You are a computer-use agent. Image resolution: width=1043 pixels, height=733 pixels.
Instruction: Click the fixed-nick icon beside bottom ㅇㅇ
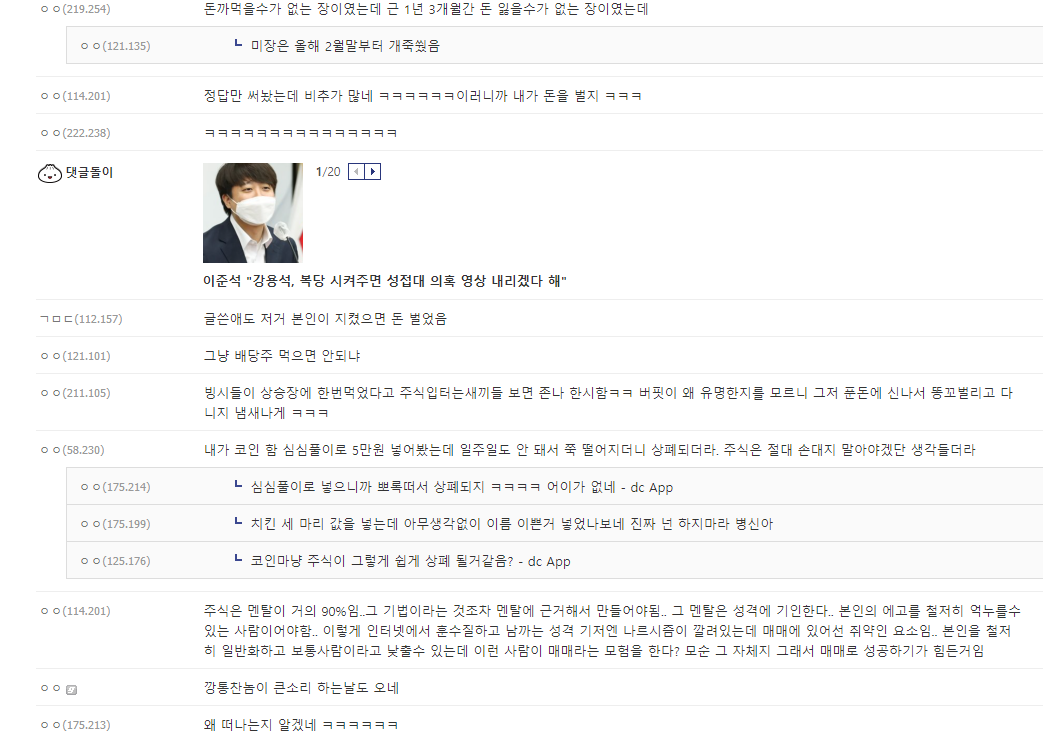pyautogui.click(x=72, y=690)
